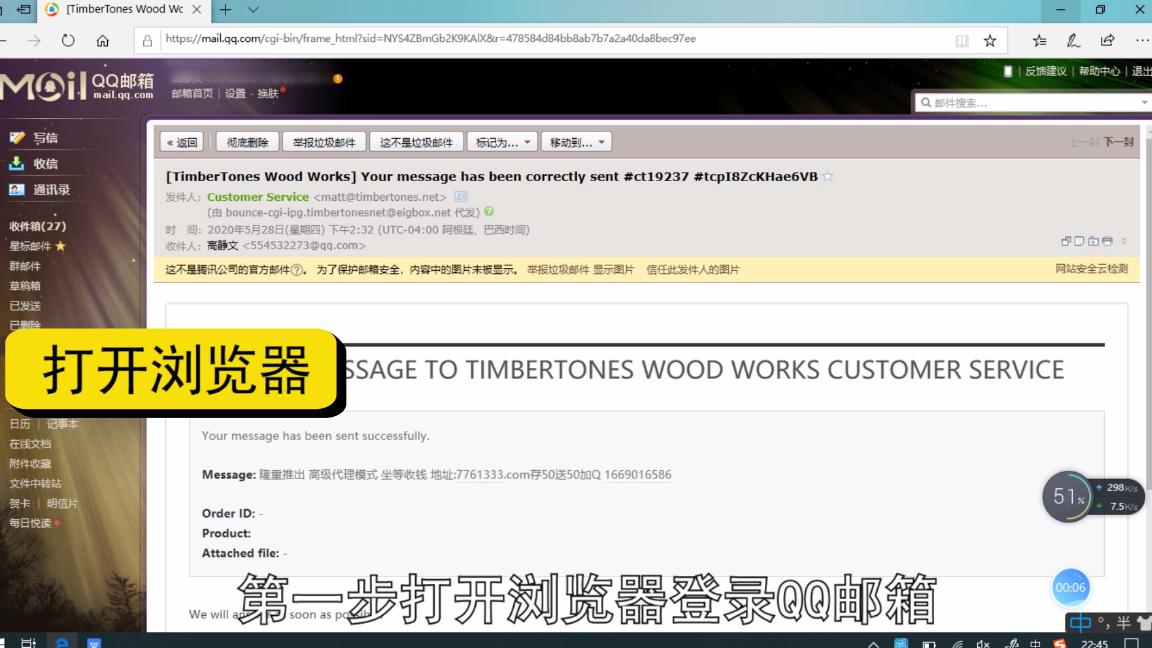Open the 附件收藏 sidebar item
Viewport: 1152px width, 648px height.
click(30, 464)
